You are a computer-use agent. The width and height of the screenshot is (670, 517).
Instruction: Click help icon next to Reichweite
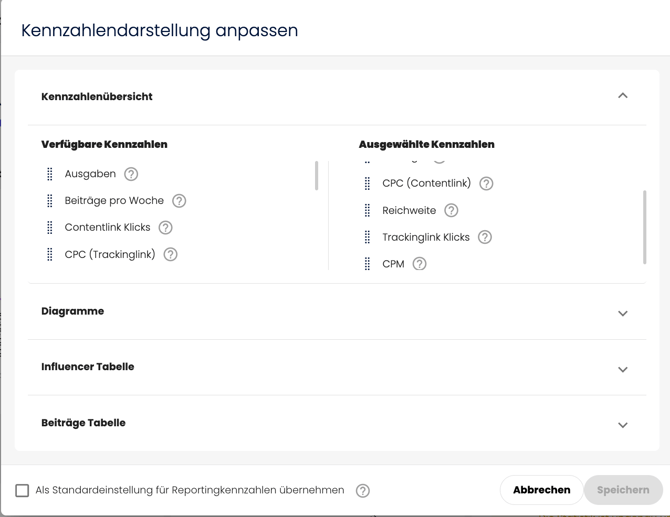point(451,210)
